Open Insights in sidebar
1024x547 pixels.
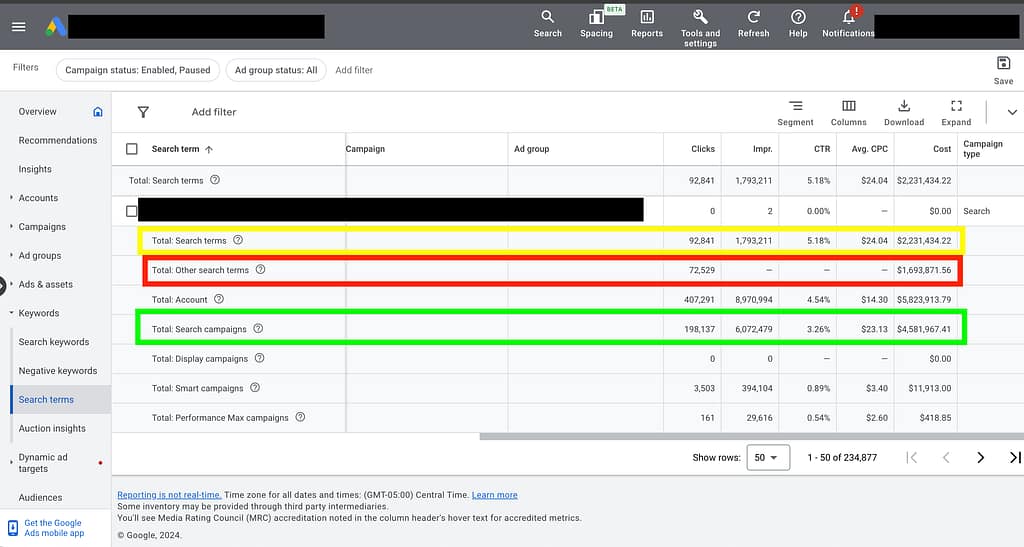(x=35, y=169)
